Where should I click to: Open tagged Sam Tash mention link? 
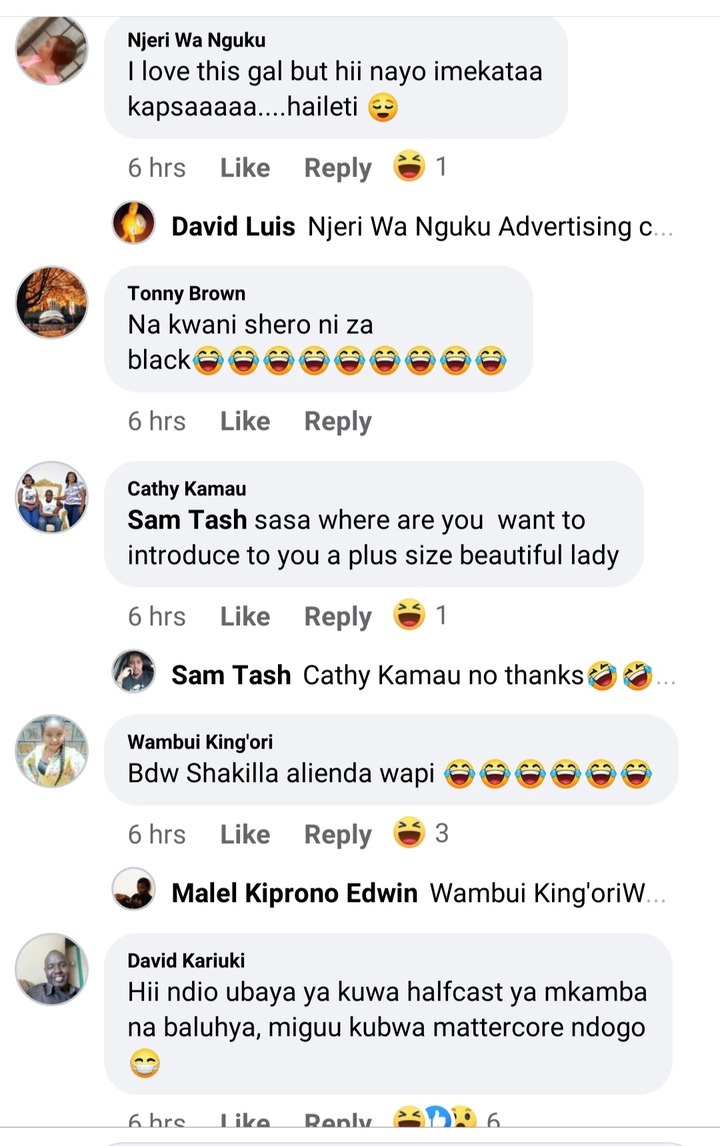(x=186, y=520)
